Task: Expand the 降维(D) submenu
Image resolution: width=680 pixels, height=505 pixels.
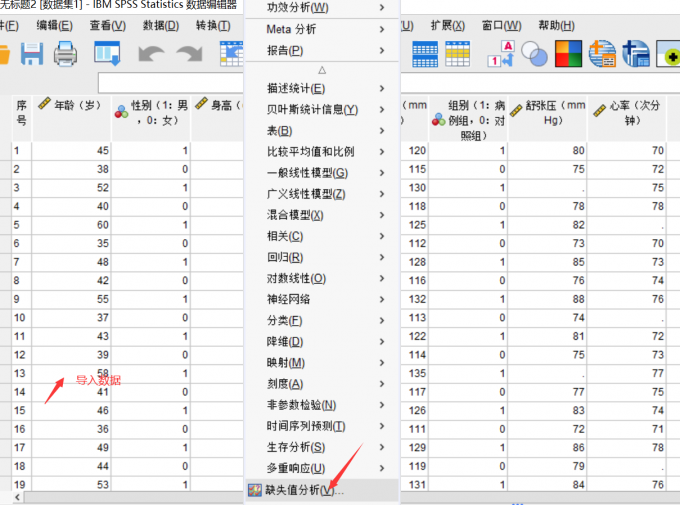Action: point(322,341)
